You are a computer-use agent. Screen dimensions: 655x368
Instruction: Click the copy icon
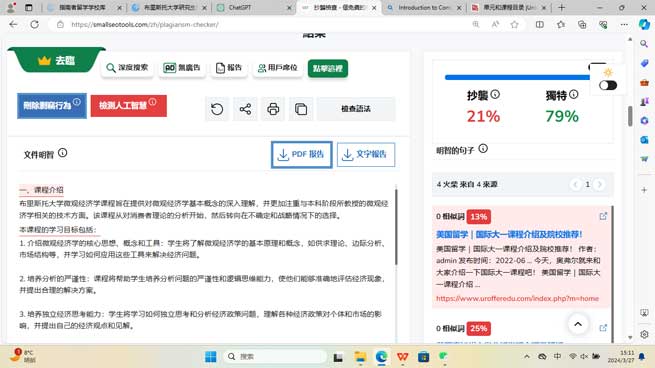click(301, 109)
